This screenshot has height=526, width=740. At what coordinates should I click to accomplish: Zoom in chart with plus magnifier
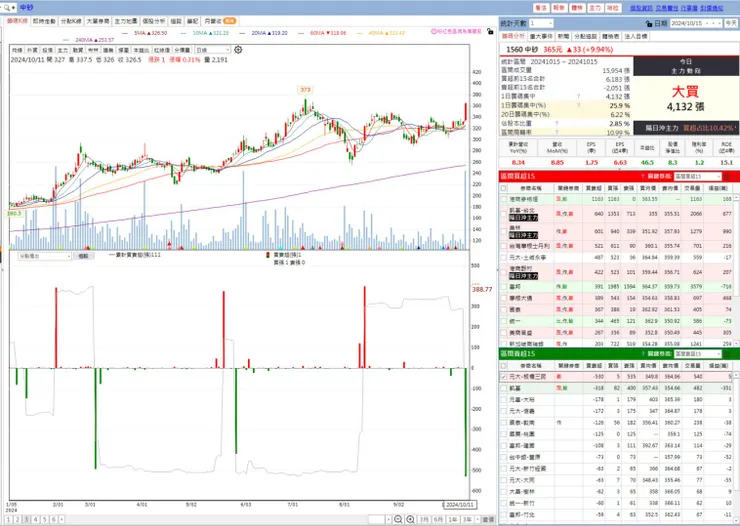[411, 519]
